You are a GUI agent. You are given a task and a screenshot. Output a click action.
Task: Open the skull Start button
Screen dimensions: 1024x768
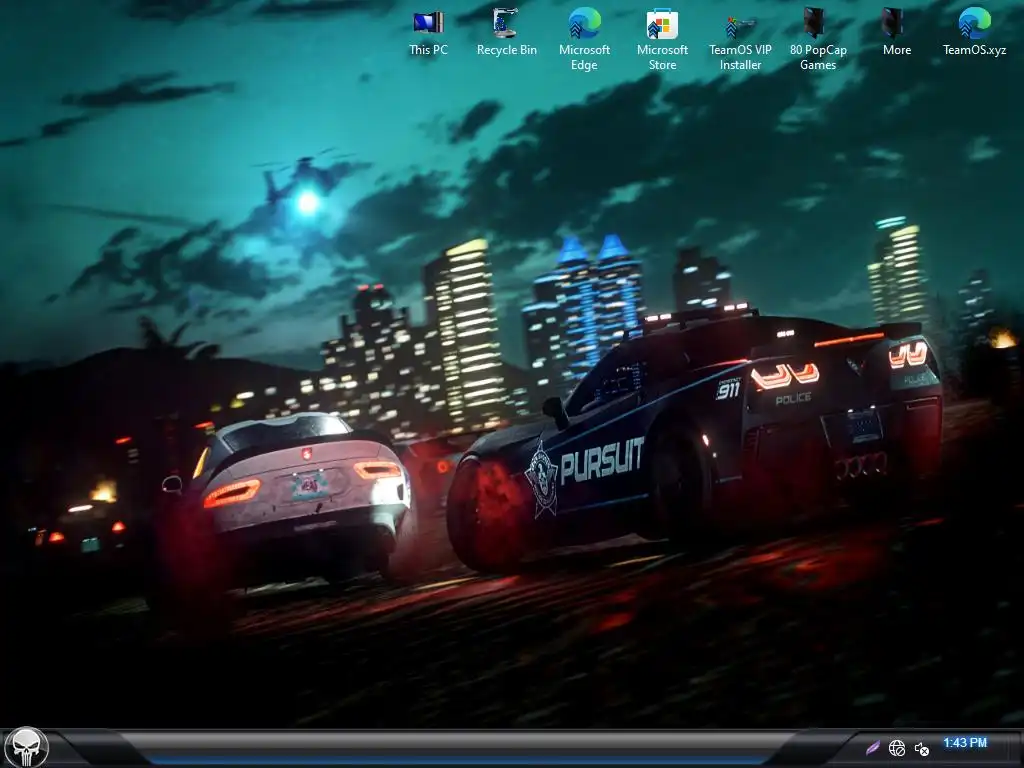tap(27, 747)
